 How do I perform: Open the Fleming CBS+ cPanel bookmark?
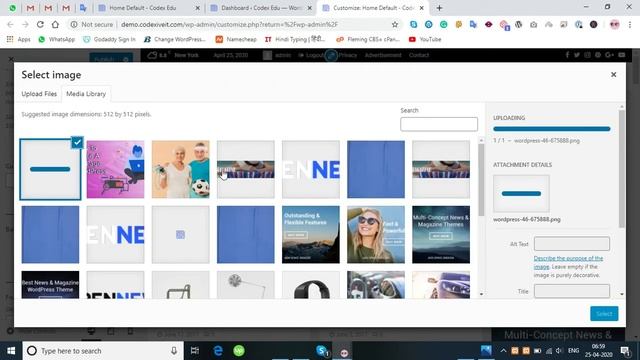pyautogui.click(x=368, y=39)
